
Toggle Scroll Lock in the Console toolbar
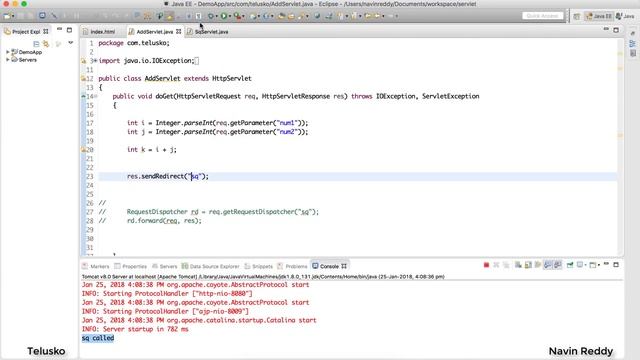click(x=528, y=265)
